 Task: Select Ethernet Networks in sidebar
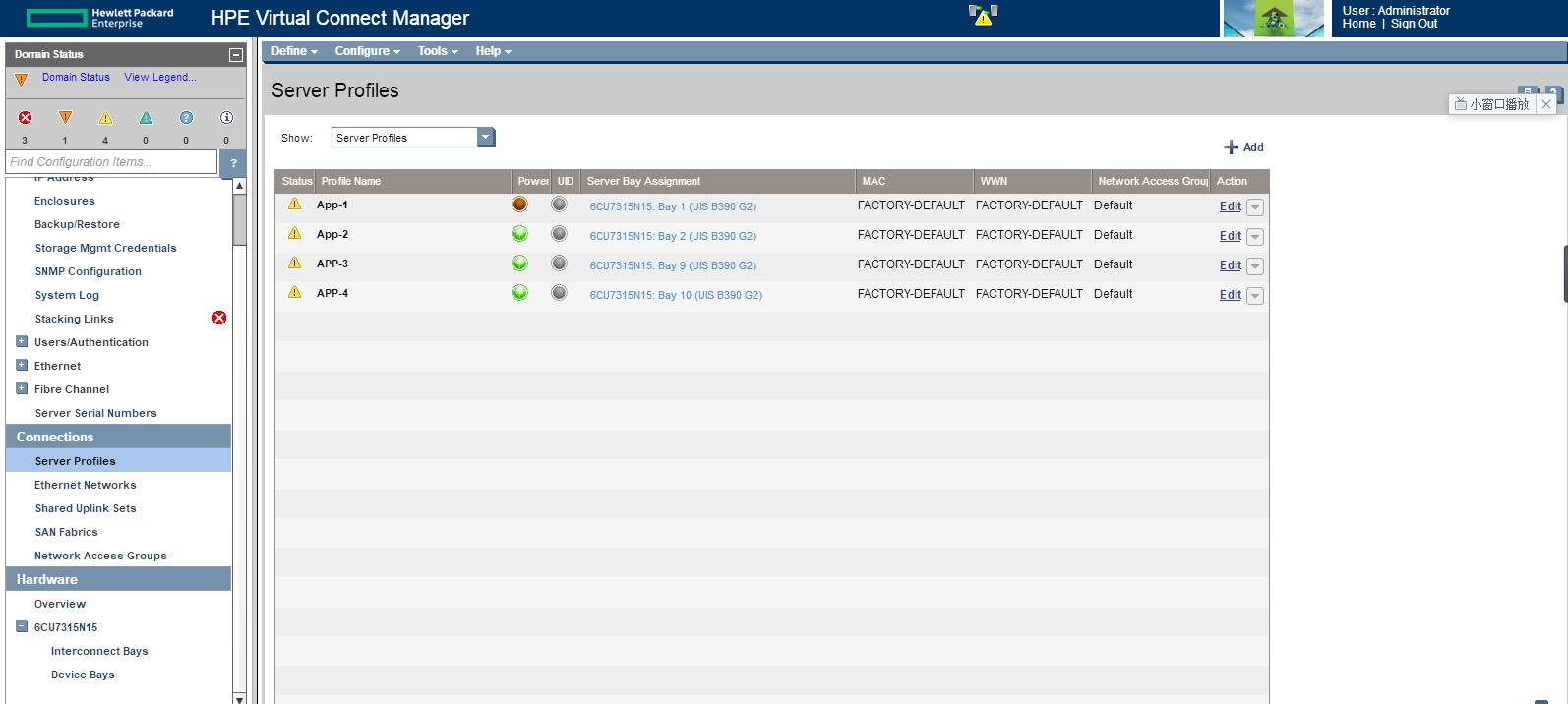click(86, 485)
